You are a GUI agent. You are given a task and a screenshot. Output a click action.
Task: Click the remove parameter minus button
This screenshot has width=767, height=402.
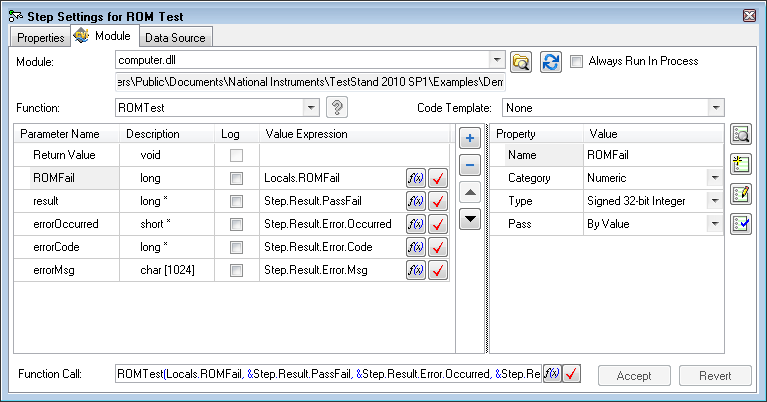472,164
